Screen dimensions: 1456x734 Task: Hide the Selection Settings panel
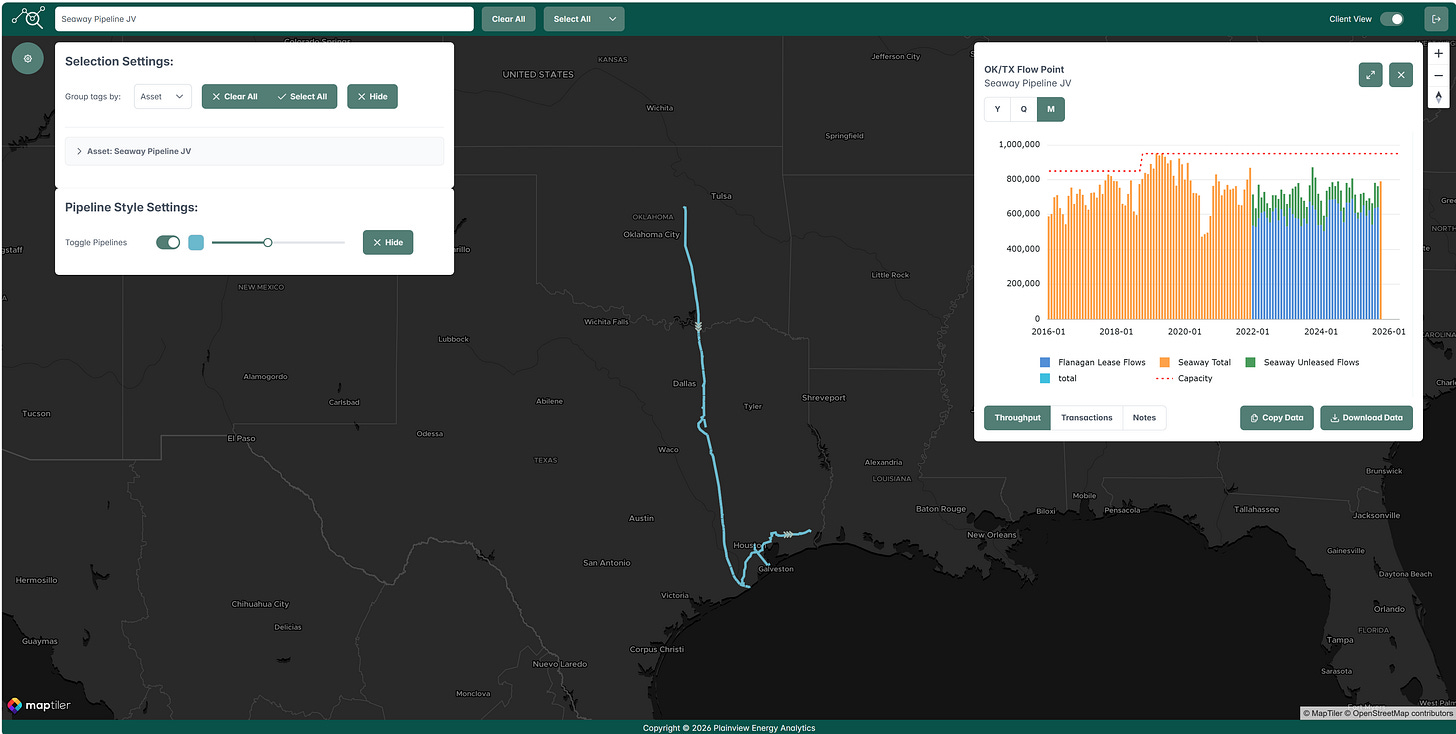pos(372,97)
